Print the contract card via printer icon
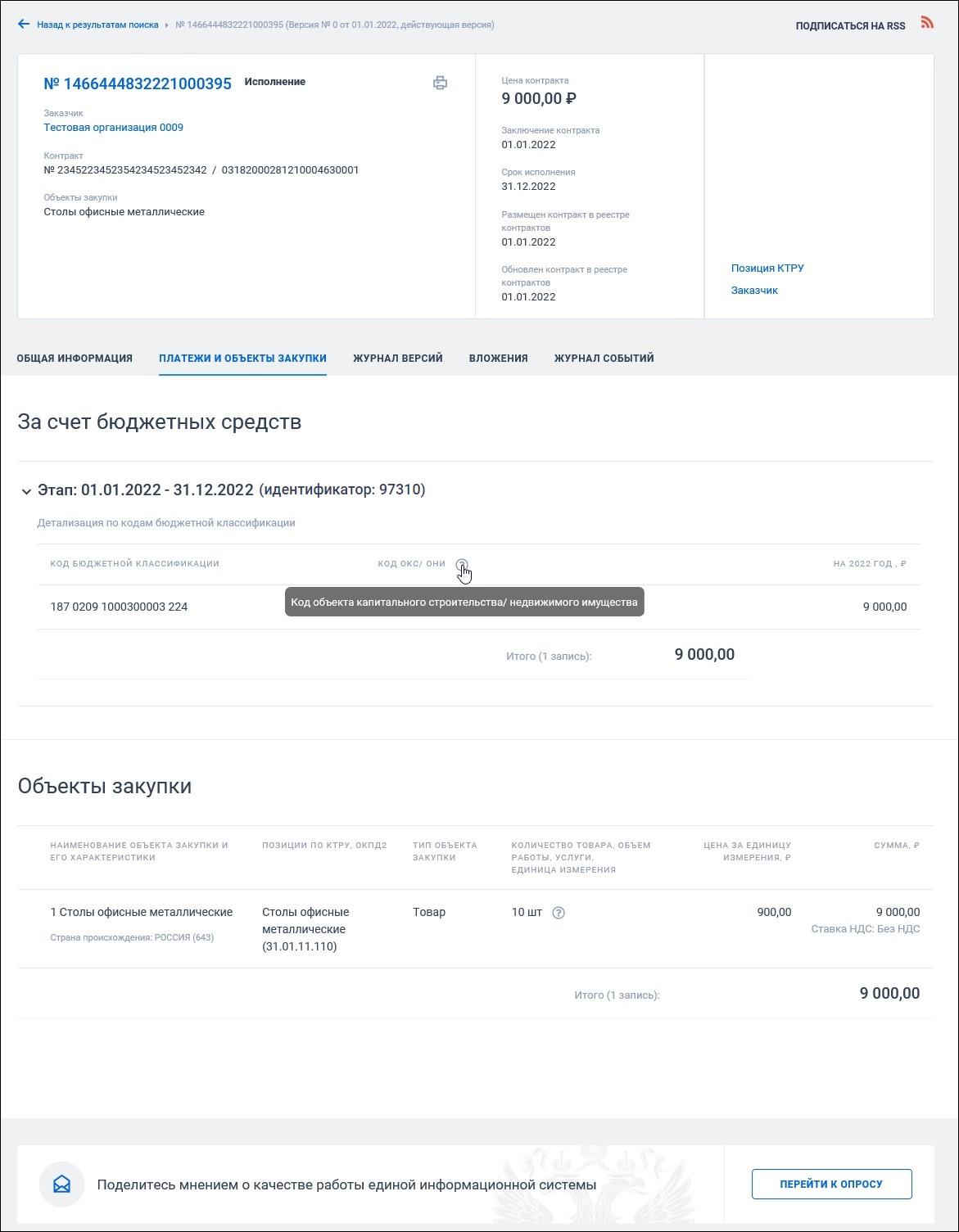Screen dimensions: 959x1232 (440, 83)
